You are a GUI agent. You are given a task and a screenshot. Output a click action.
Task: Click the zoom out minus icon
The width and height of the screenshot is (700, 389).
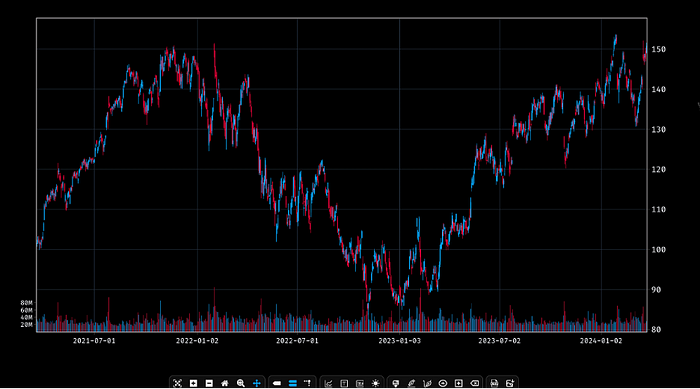tap(209, 383)
